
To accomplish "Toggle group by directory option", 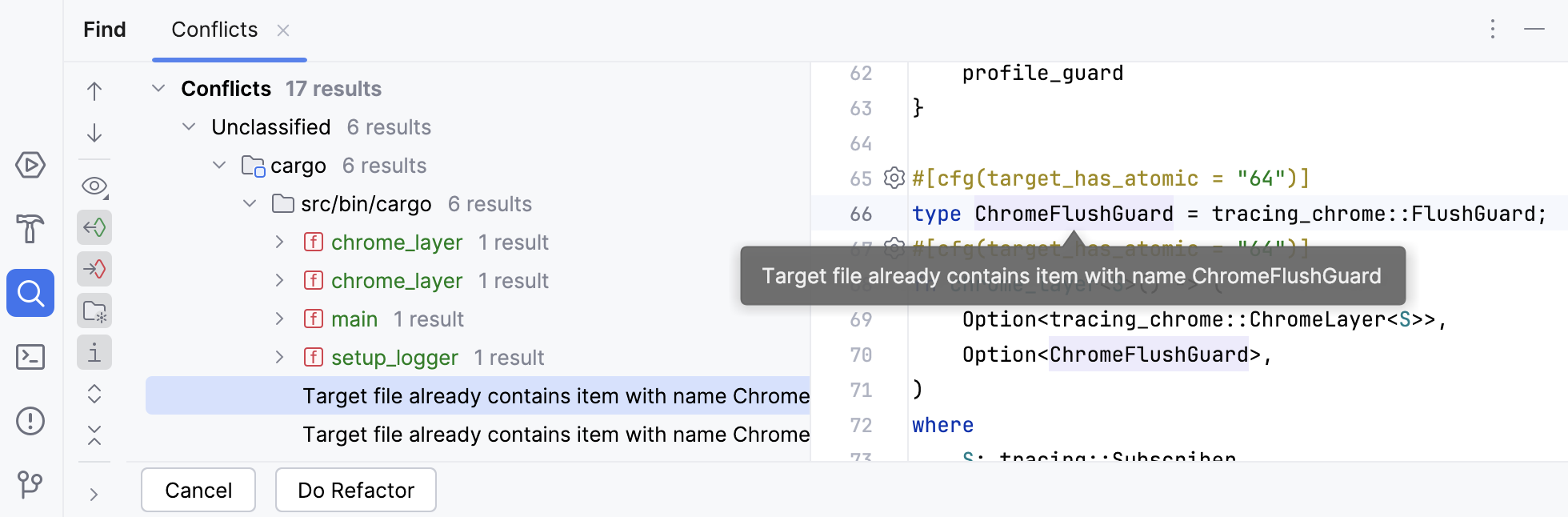I will coord(94,311).
